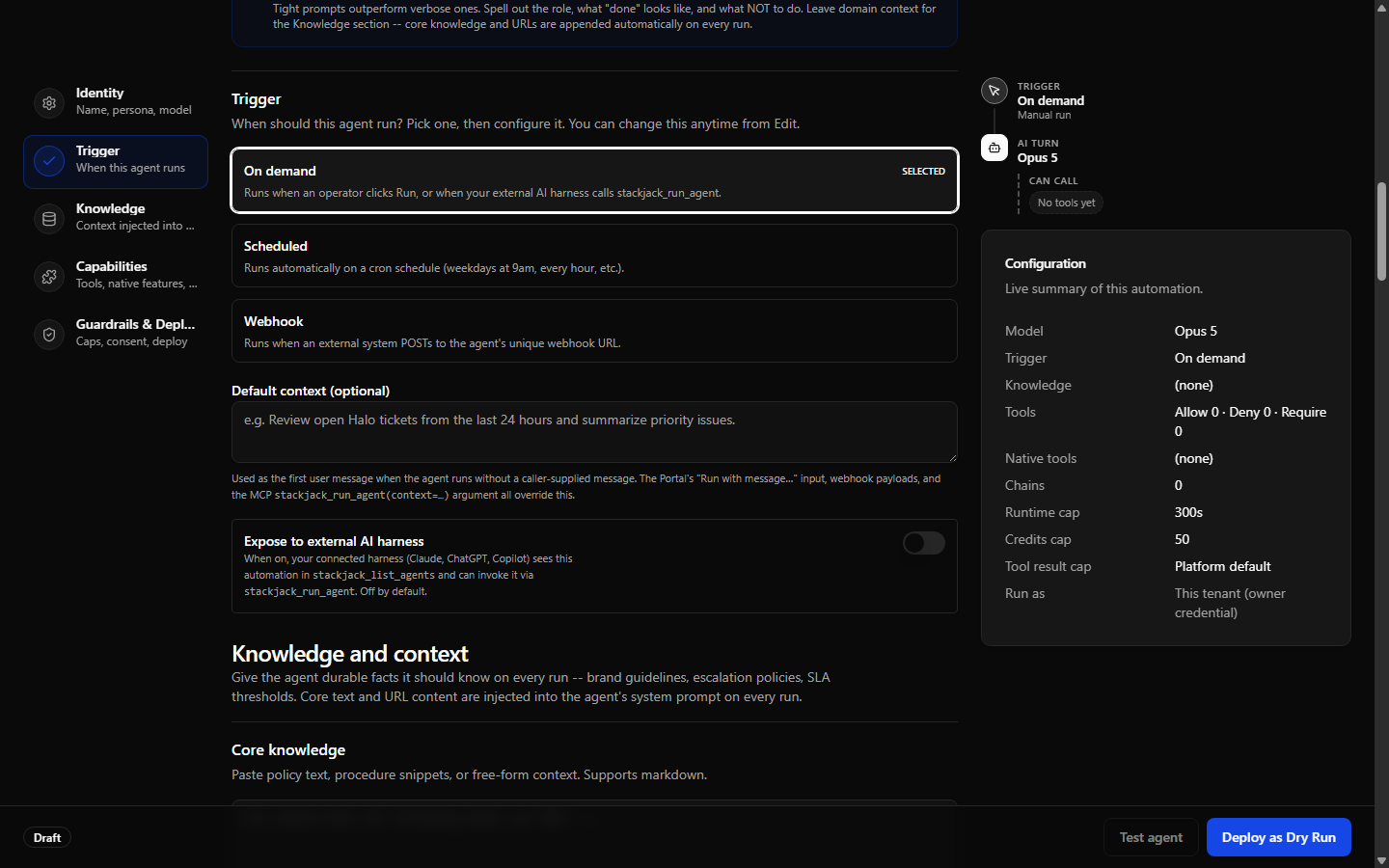Screen dimensions: 1389x868
Task: Click the Knowledge database icon in sidebar
Action: [49, 219]
